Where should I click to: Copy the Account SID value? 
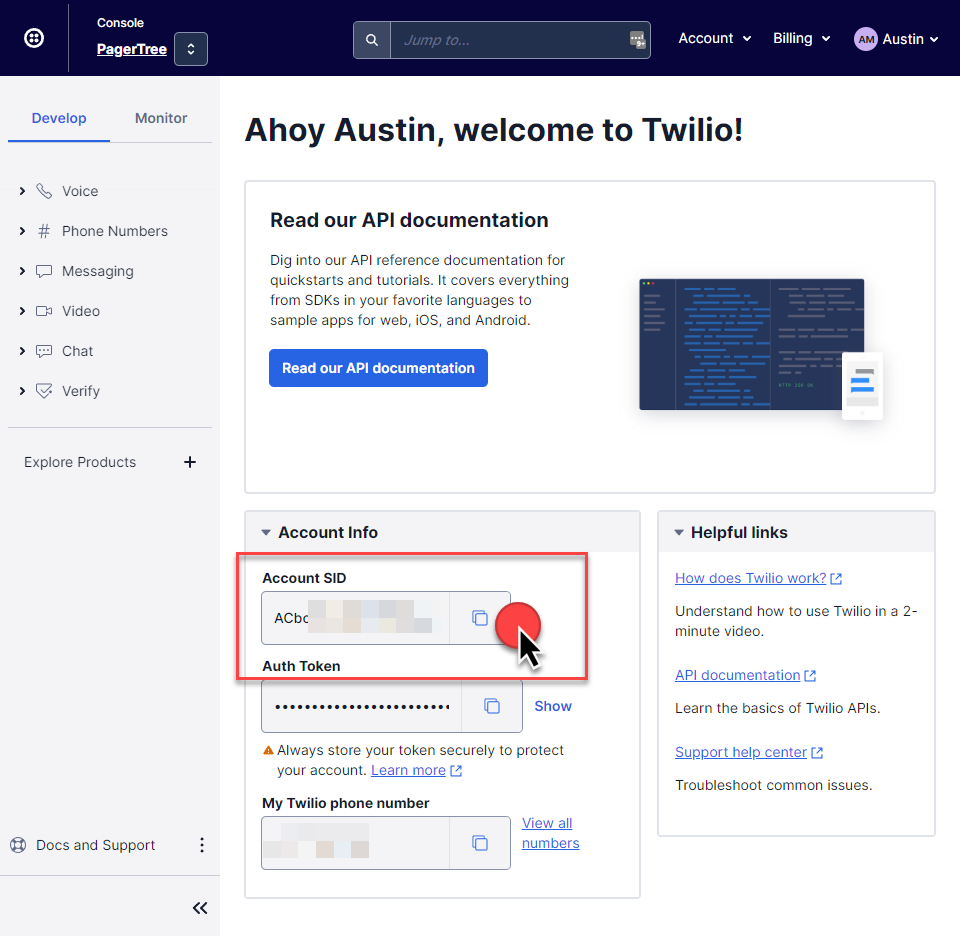(480, 618)
